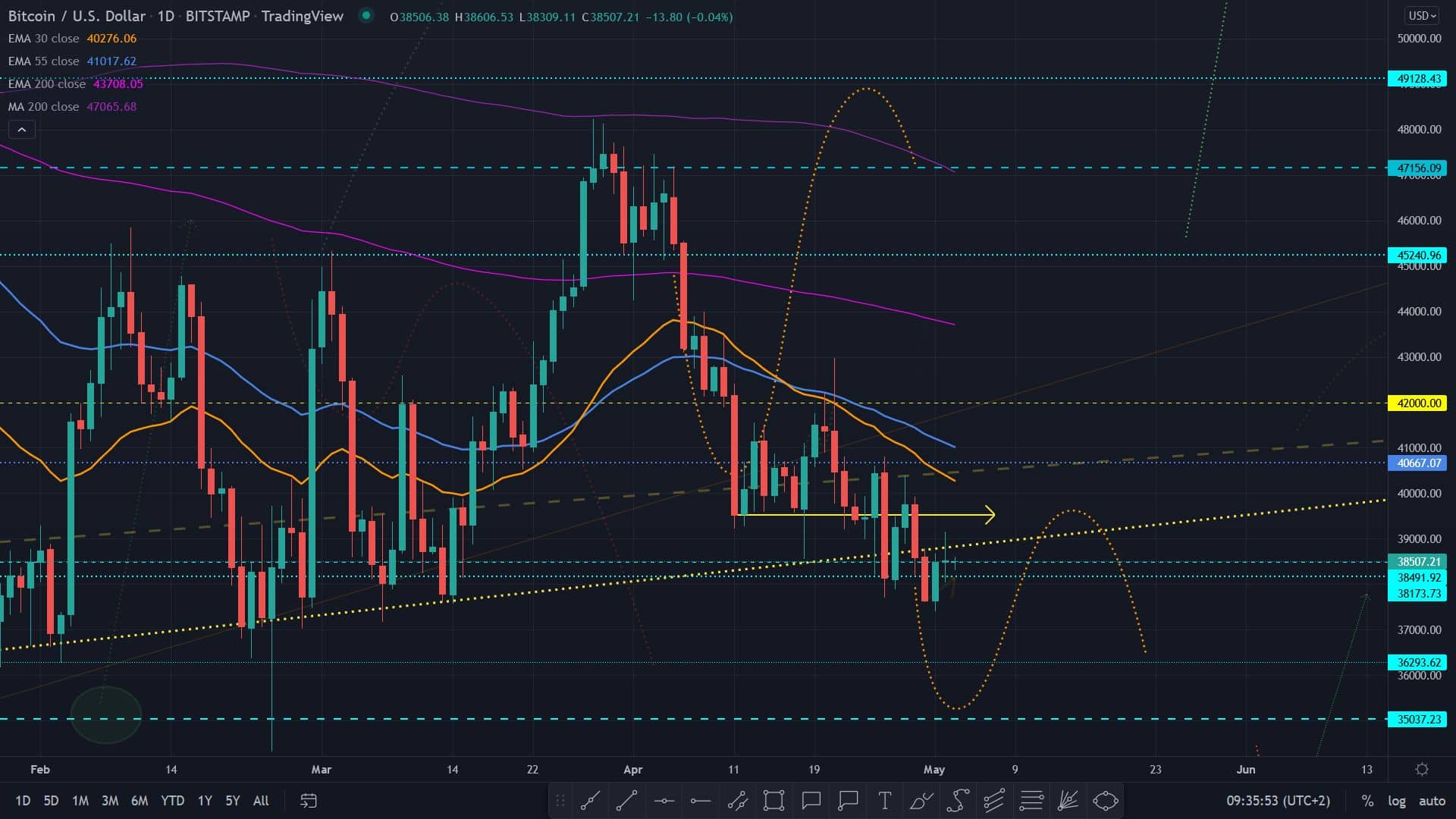Set time range to 6M
The height and width of the screenshot is (819, 1456).
[x=140, y=801]
